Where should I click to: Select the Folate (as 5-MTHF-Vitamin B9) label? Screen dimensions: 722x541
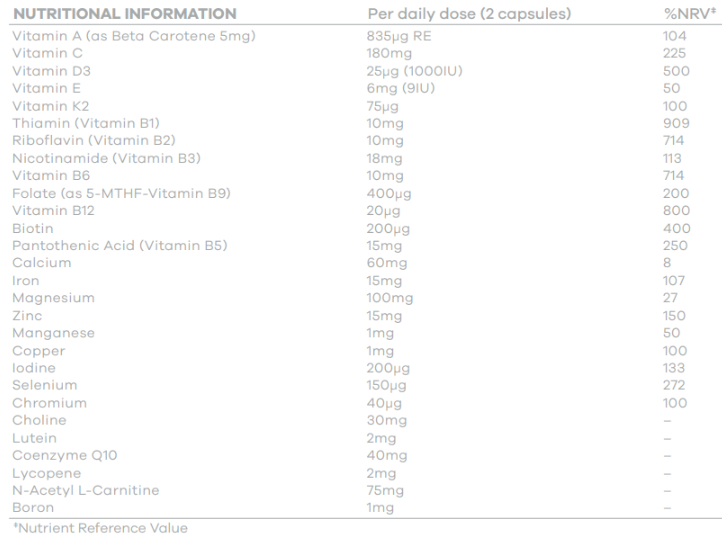pyautogui.click(x=121, y=193)
